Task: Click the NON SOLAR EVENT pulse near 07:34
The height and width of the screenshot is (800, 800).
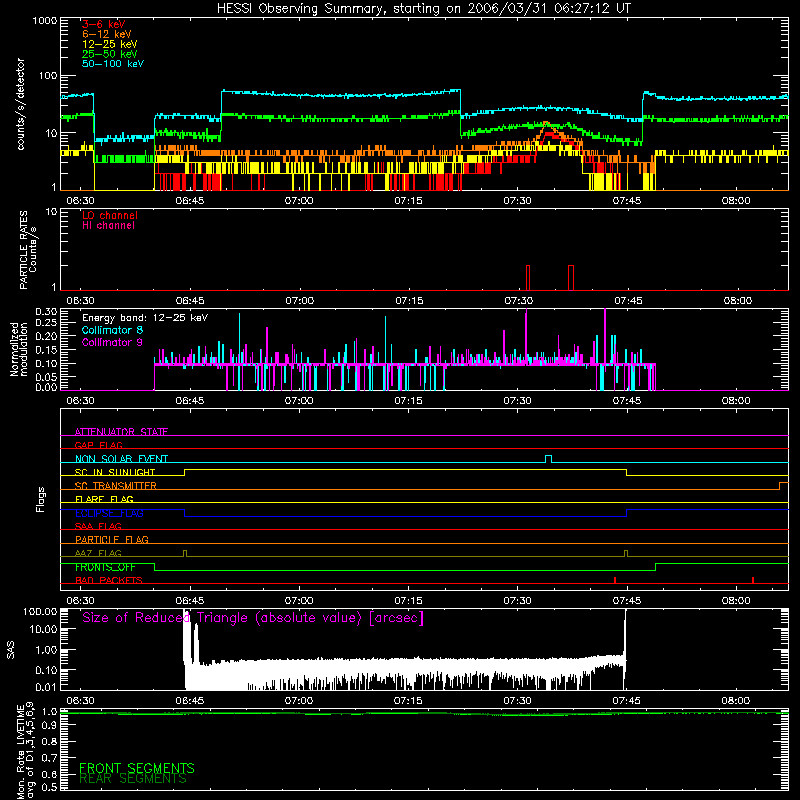Action: [548, 459]
